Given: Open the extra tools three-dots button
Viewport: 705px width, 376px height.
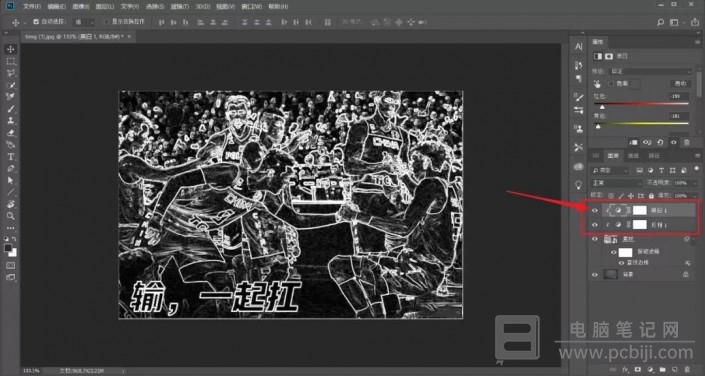Looking at the screenshot, I should point(10,228).
